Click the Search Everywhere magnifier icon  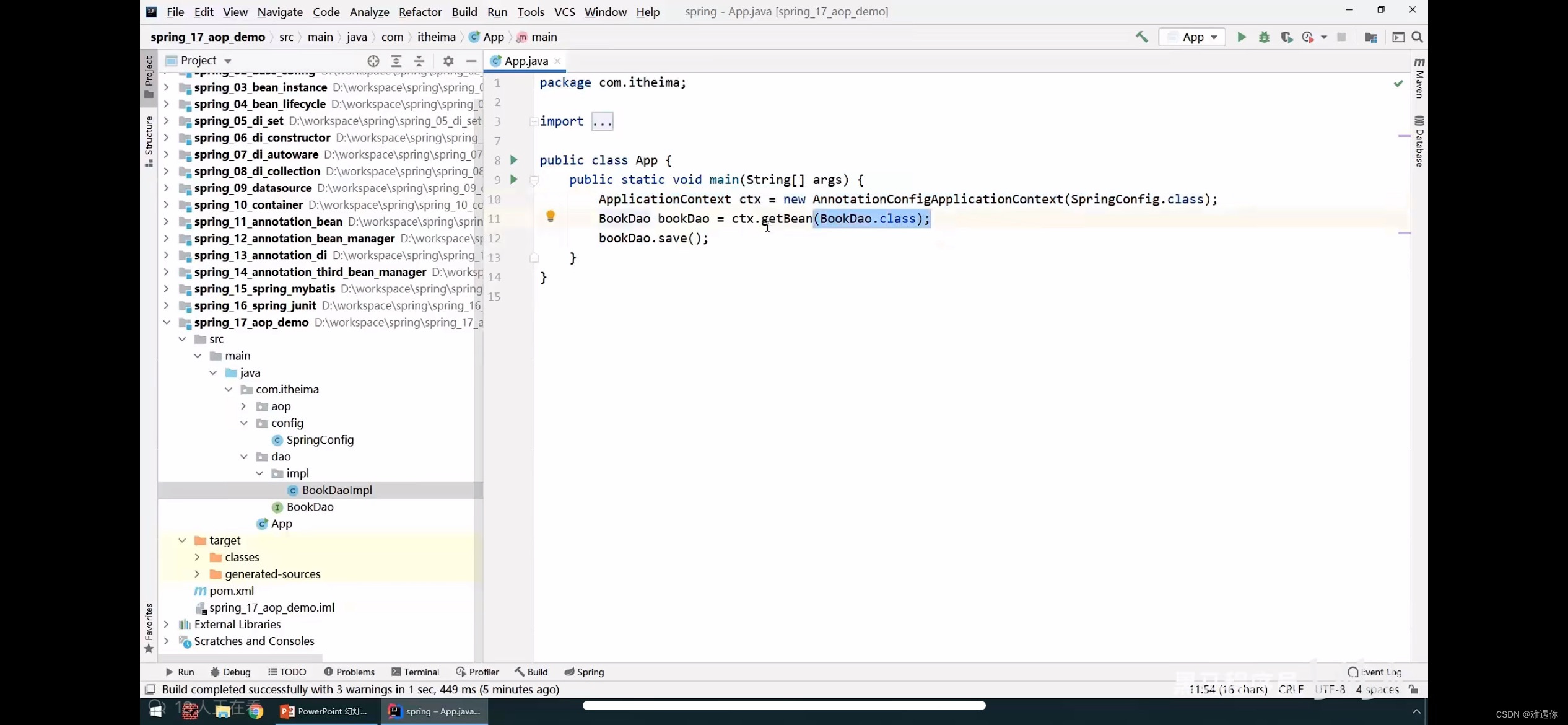pyautogui.click(x=1417, y=37)
